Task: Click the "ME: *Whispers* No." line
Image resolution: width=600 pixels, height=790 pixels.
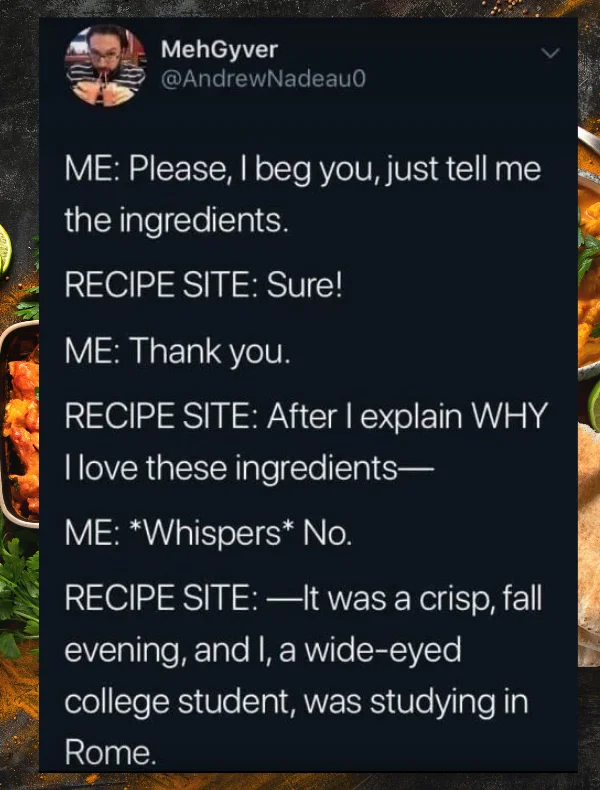Action: [208, 534]
